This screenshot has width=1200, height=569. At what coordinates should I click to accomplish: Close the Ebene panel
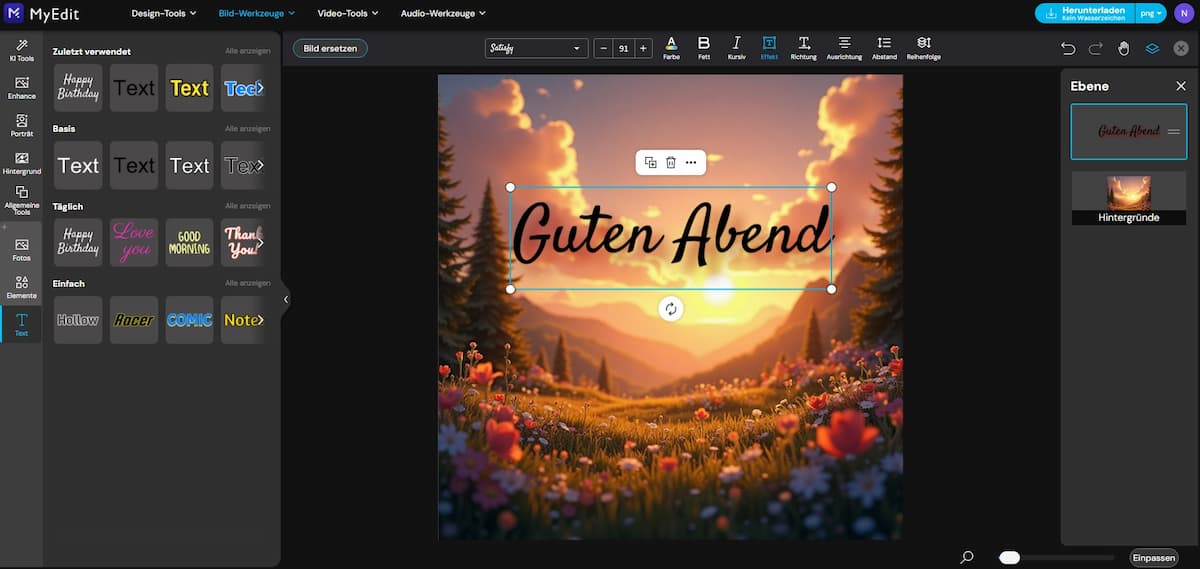coord(1181,86)
